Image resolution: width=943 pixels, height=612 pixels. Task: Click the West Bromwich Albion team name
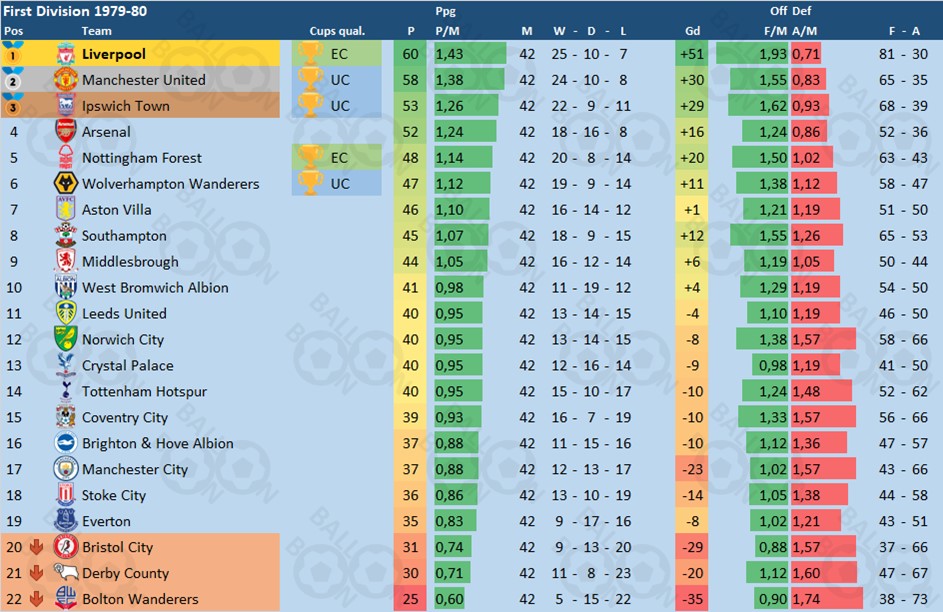[x=155, y=287]
